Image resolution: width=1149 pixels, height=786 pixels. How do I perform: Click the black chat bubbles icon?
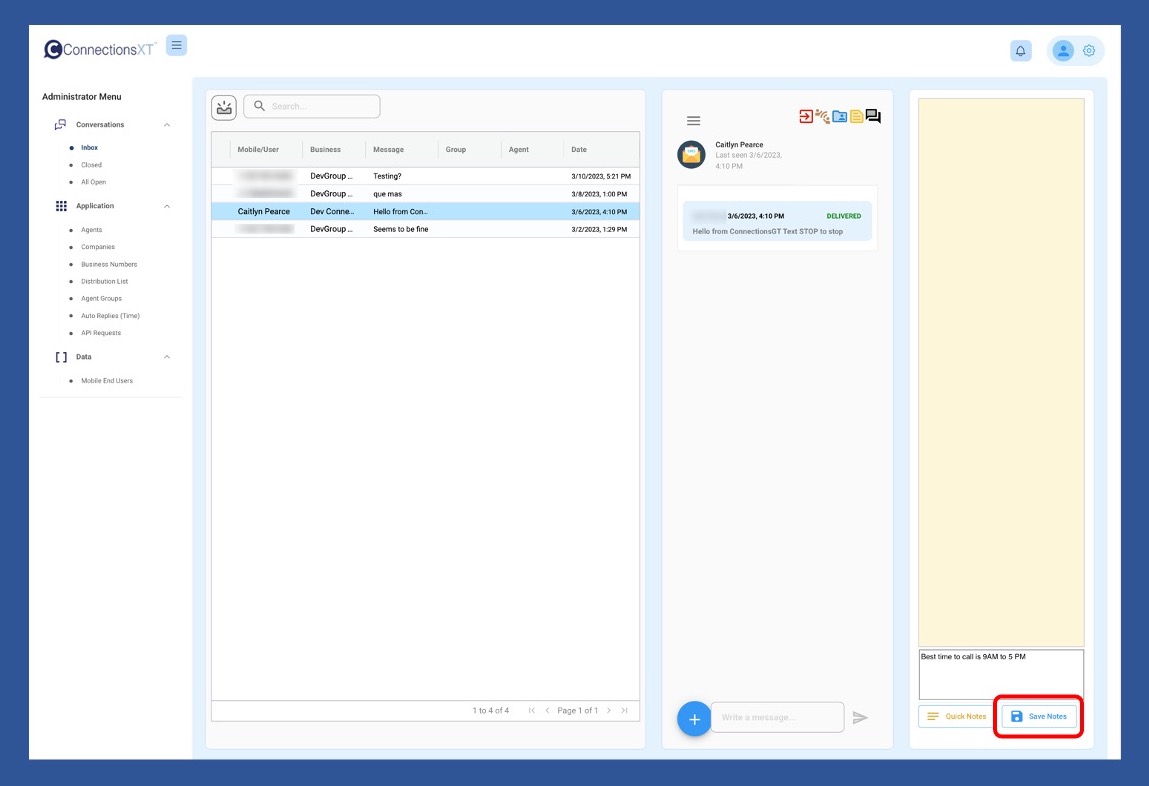coord(873,116)
